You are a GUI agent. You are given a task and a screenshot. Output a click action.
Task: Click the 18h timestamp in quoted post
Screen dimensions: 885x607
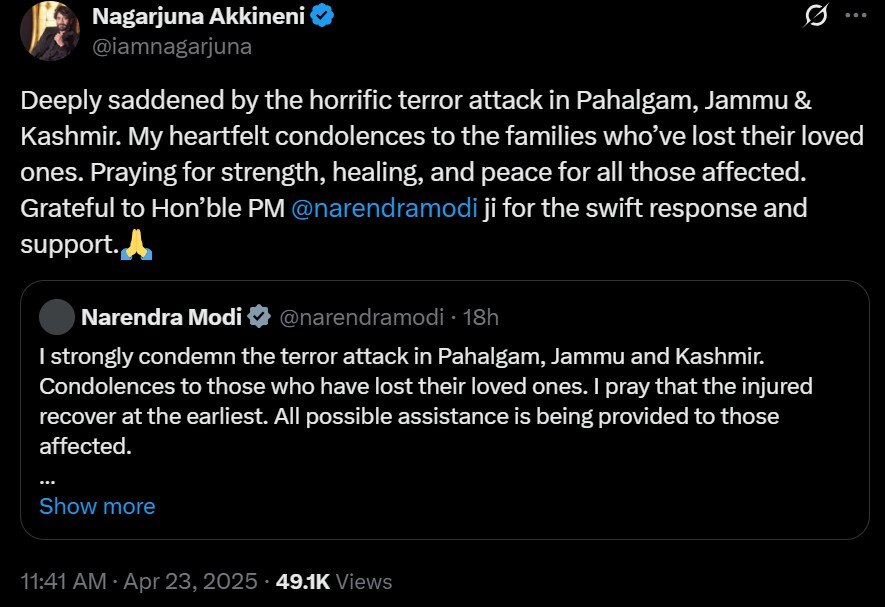click(x=482, y=318)
